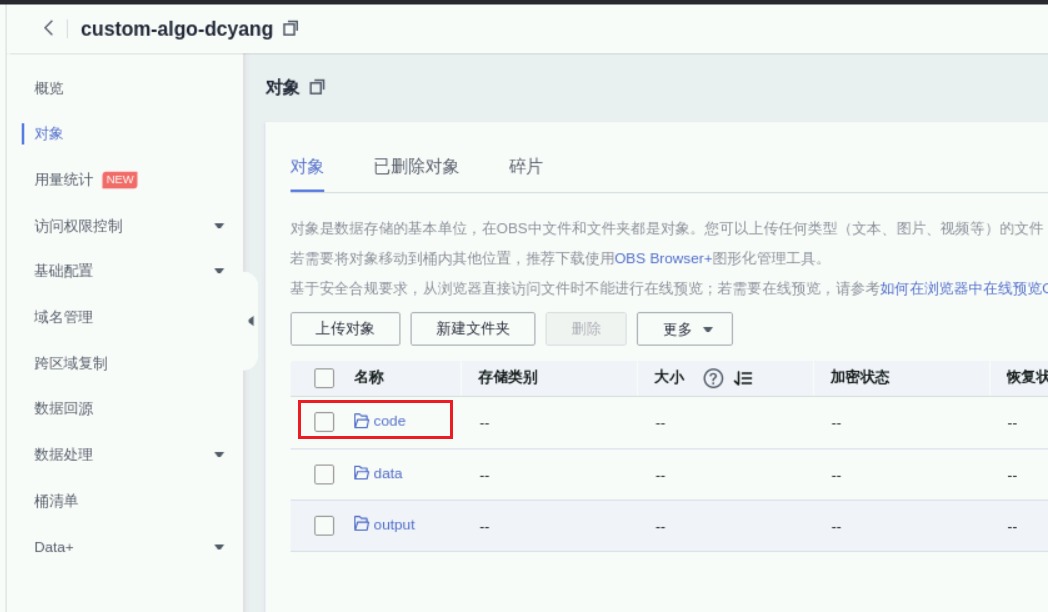Open the OBS Browser+ link

(662, 258)
